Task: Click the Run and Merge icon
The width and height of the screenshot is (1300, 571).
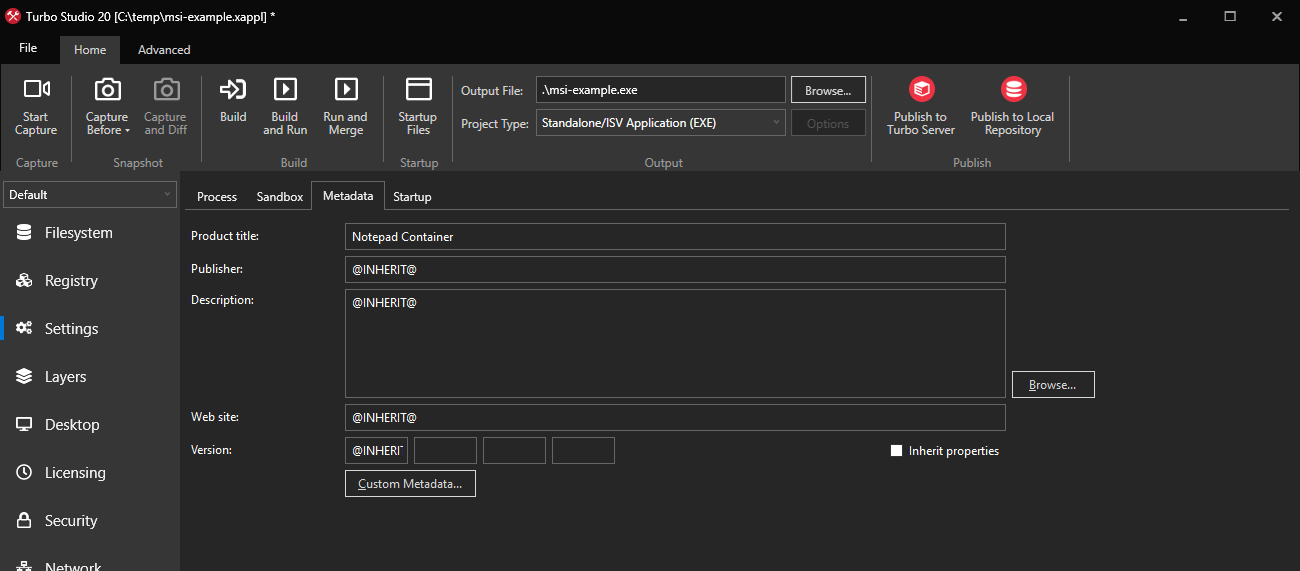Action: coord(346,91)
